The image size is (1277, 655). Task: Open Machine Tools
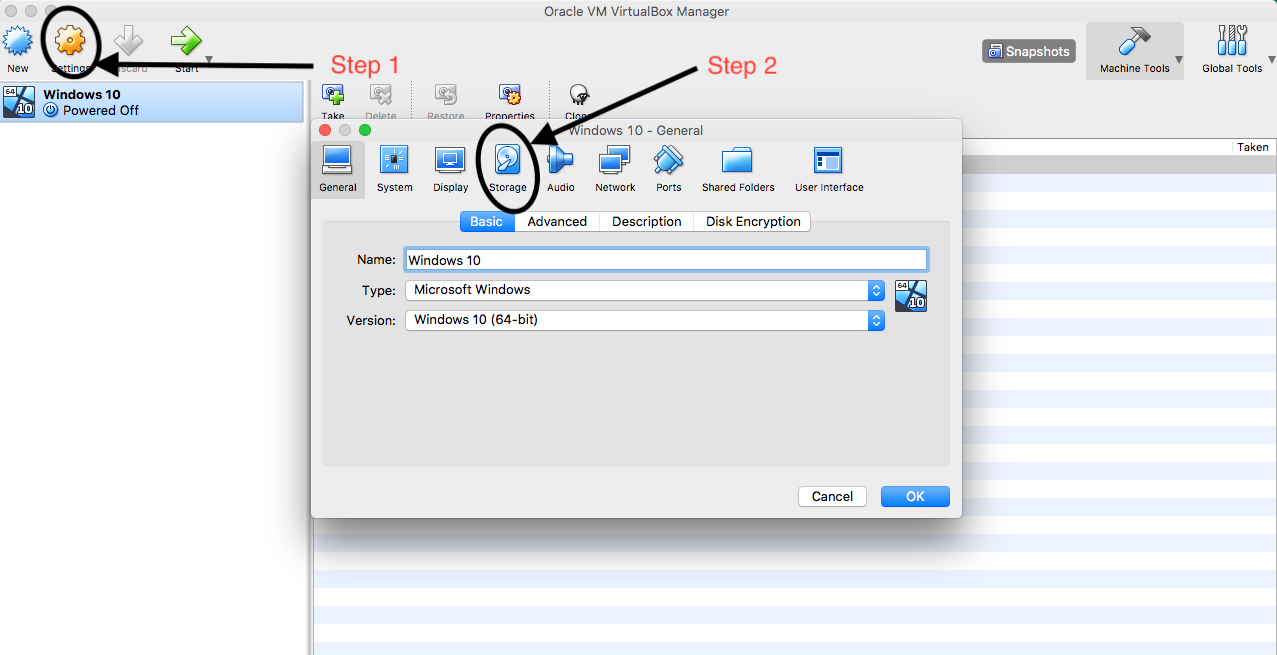[x=1134, y=50]
